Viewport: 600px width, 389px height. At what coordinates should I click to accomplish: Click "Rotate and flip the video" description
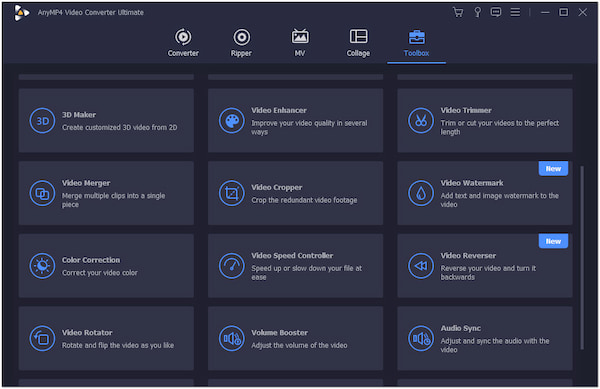[118, 345]
